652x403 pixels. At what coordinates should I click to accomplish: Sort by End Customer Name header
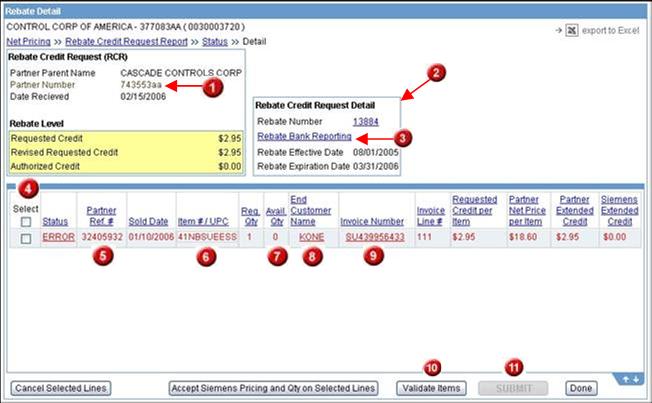tap(311, 210)
